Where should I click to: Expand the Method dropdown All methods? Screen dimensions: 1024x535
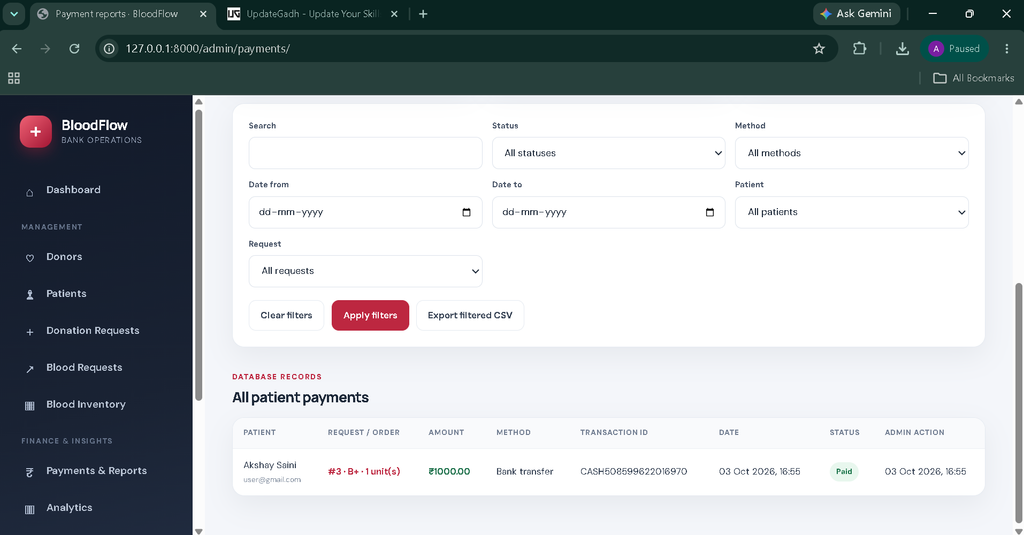(852, 153)
